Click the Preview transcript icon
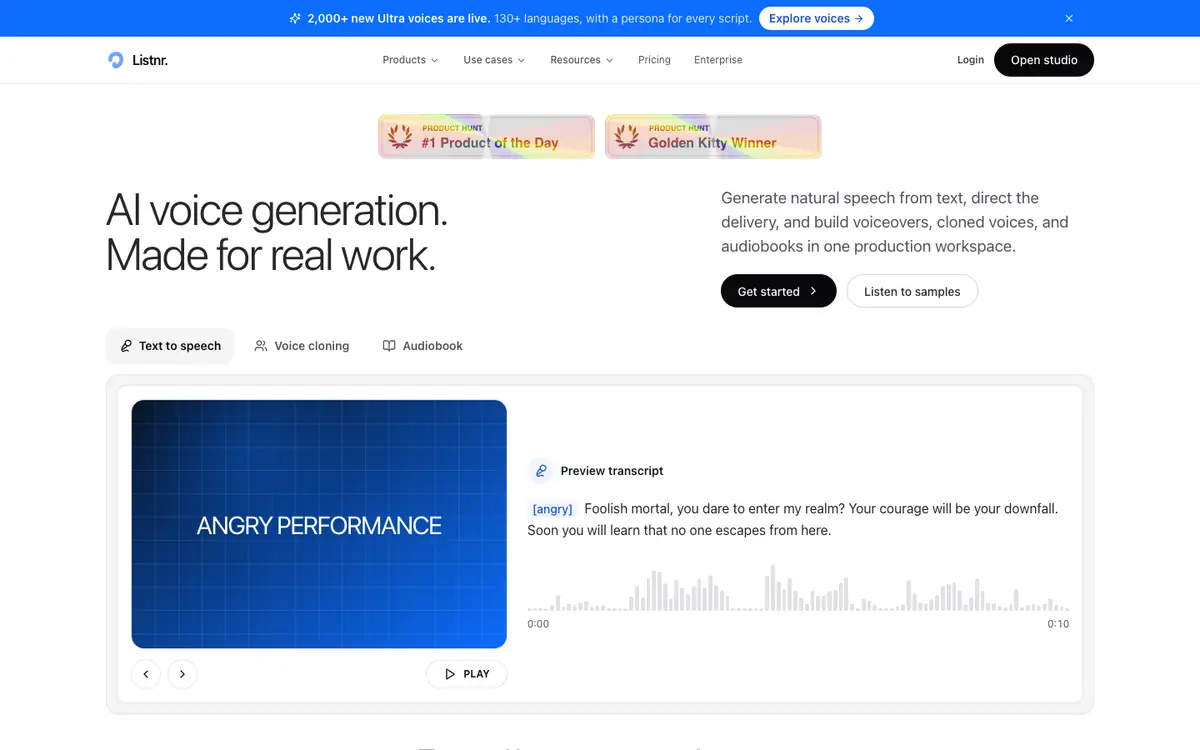1200x750 pixels. tap(541, 471)
